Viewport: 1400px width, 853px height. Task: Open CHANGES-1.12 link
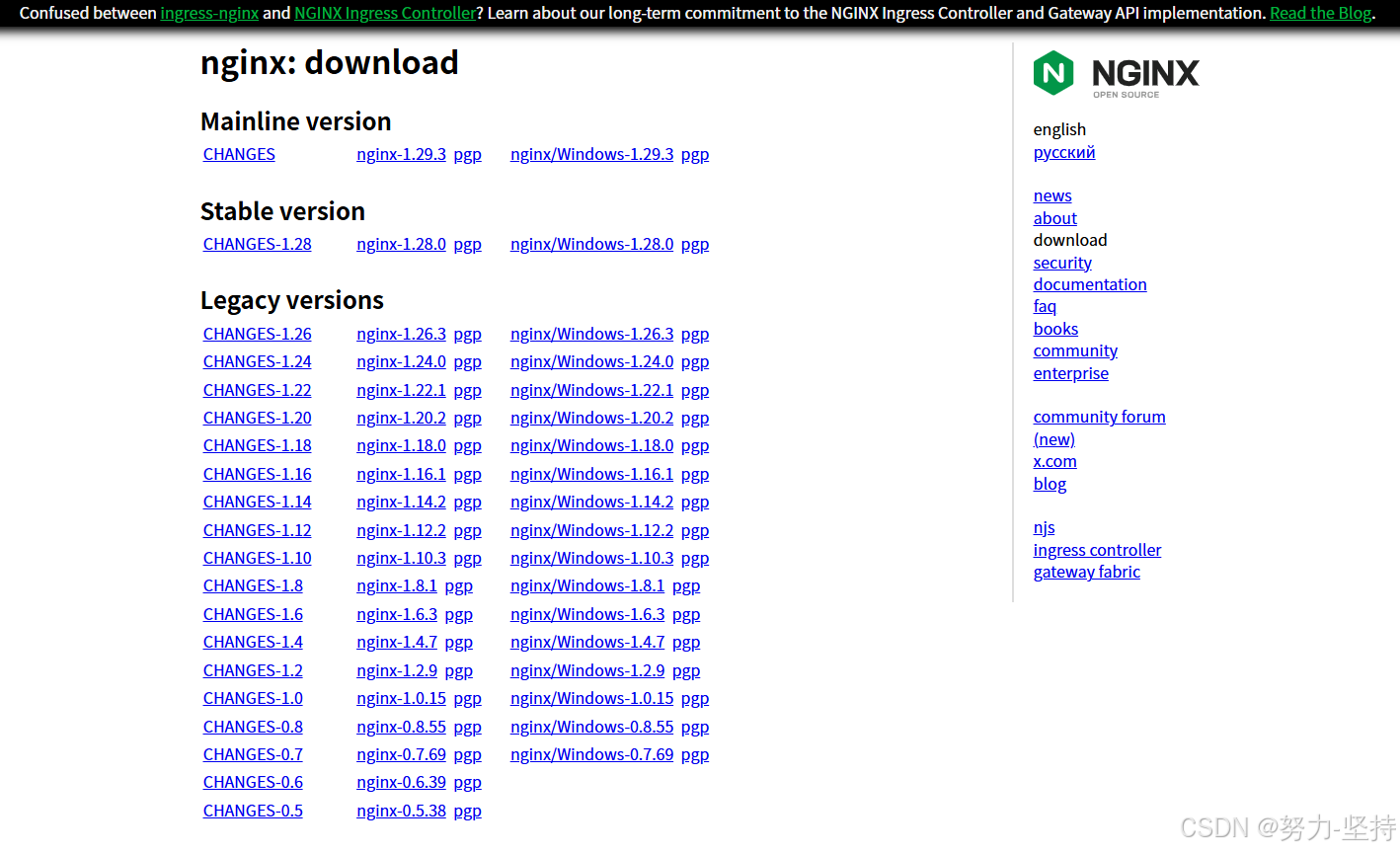click(x=257, y=530)
